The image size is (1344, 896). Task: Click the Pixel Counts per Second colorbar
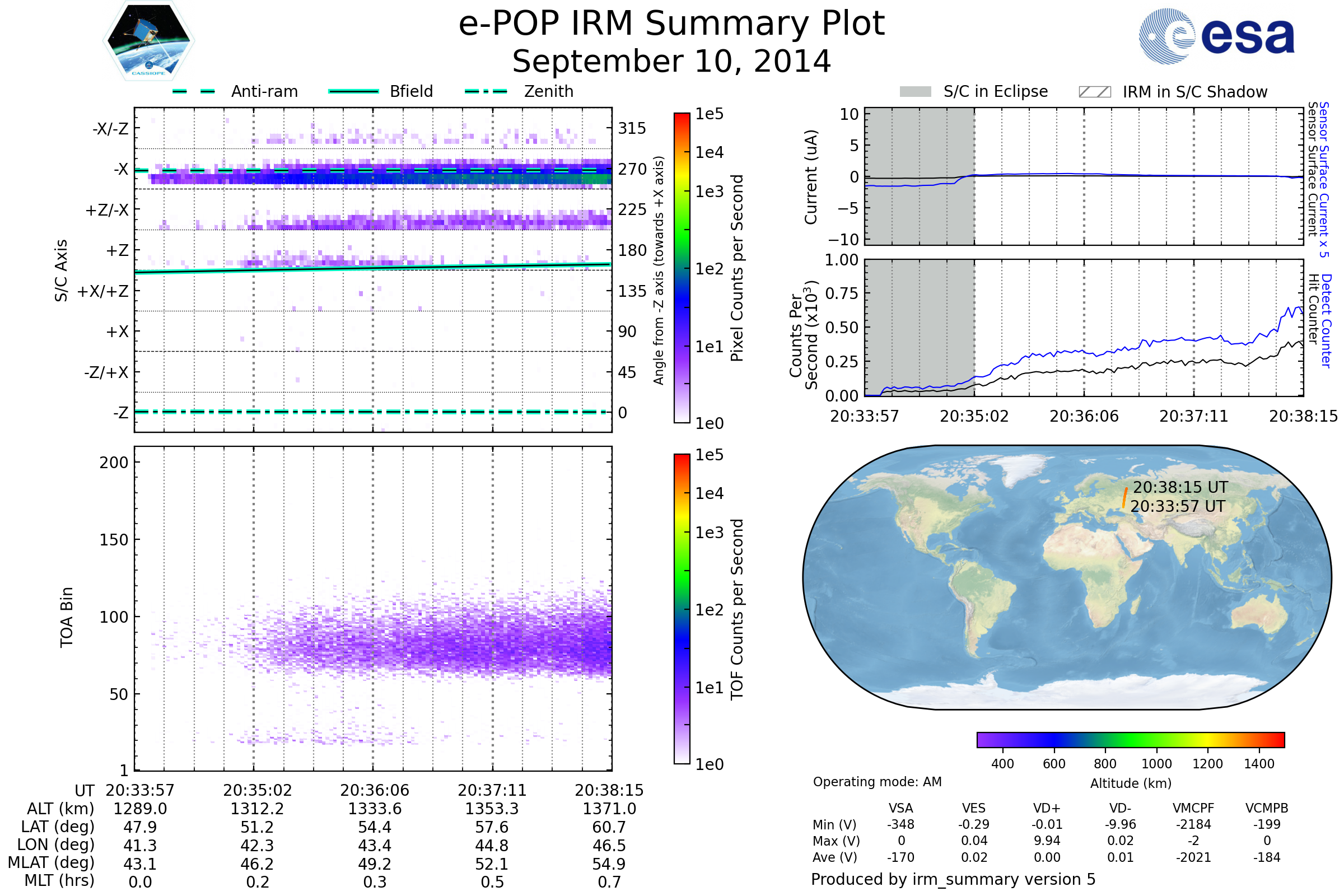[x=682, y=268]
